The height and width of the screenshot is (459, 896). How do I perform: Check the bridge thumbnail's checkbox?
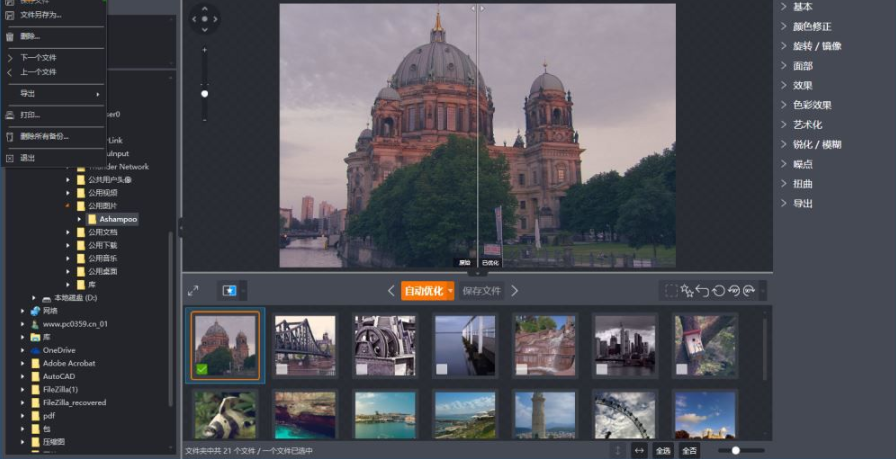pos(282,369)
